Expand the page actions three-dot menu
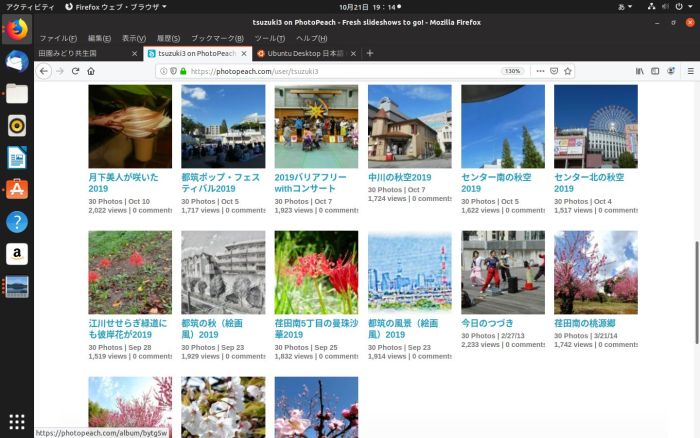The image size is (700, 438). click(x=539, y=71)
